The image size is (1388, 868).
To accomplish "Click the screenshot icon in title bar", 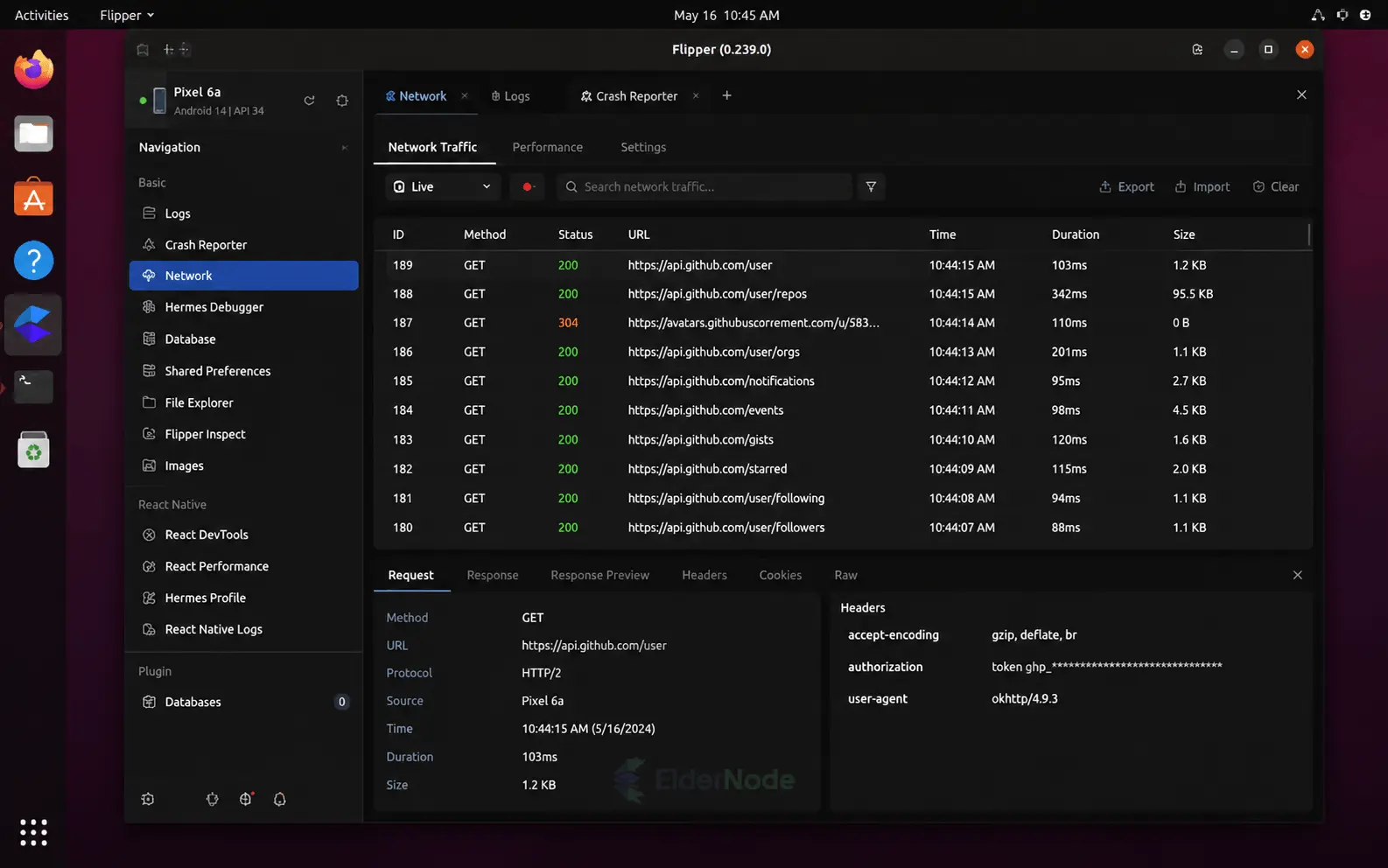I will [1197, 50].
